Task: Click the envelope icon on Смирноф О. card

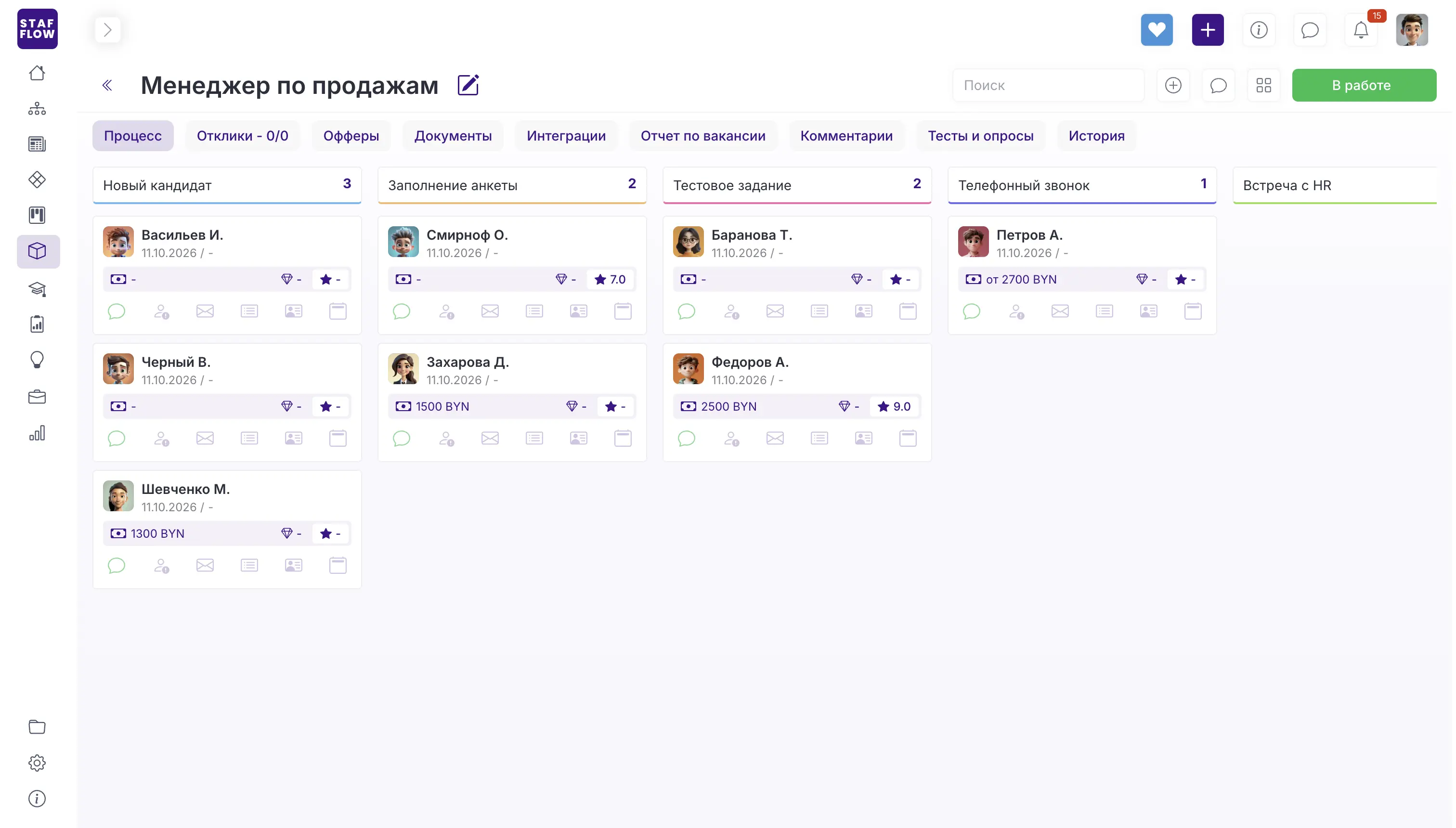Action: 490,311
